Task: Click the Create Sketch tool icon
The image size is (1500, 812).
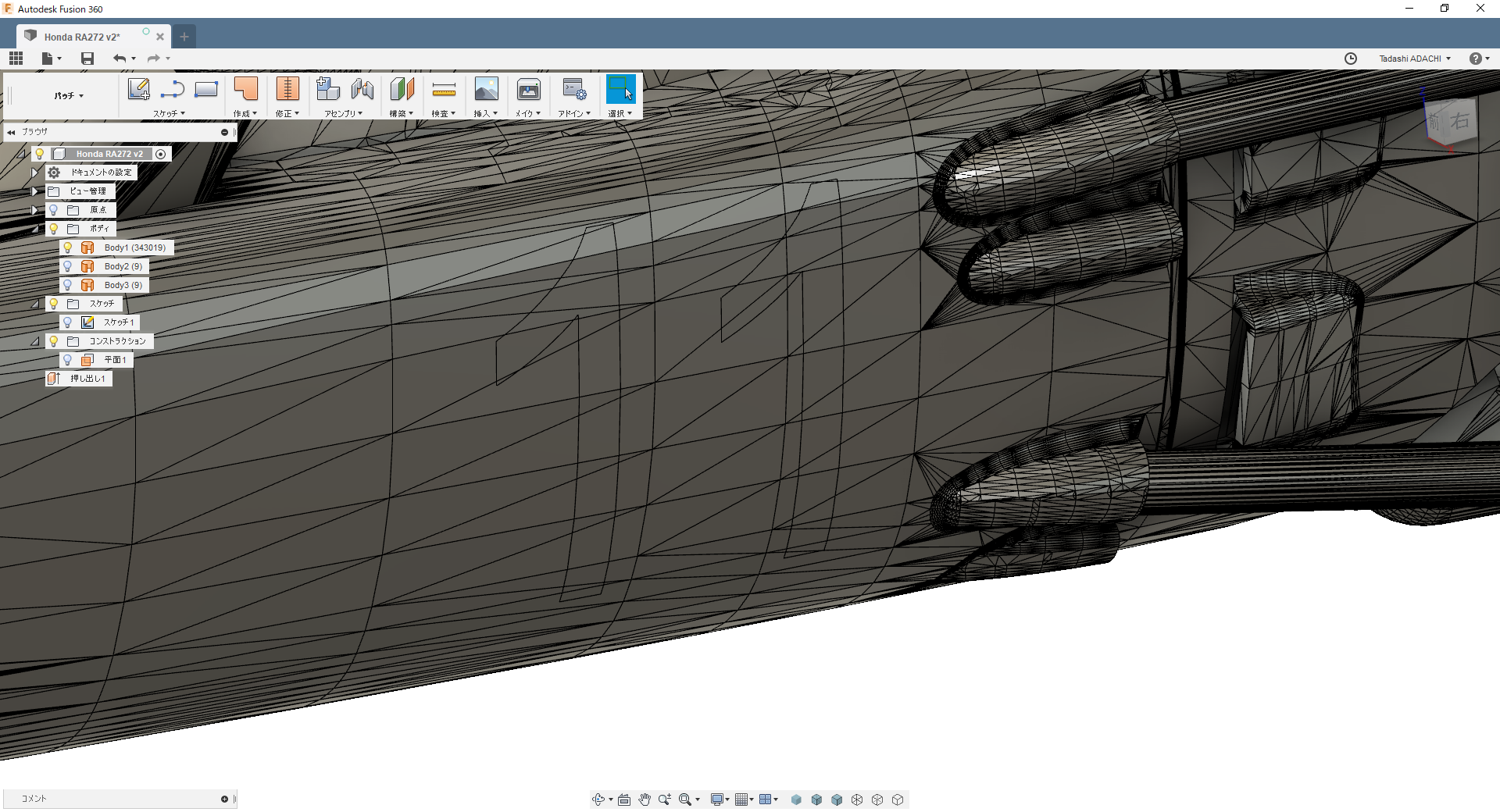Action: [138, 90]
